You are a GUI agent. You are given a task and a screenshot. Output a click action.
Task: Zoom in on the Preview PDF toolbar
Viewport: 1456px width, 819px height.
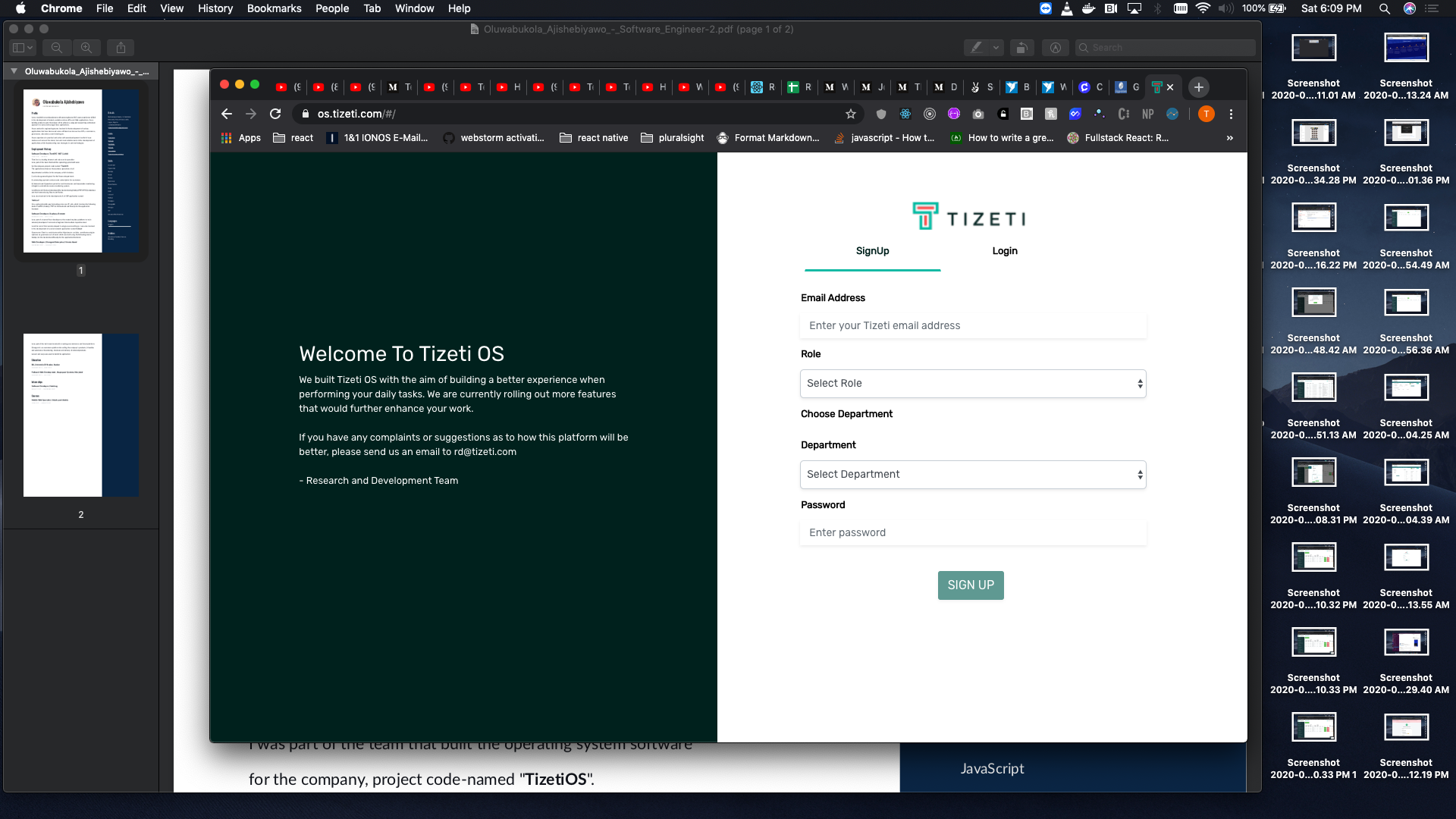[86, 48]
